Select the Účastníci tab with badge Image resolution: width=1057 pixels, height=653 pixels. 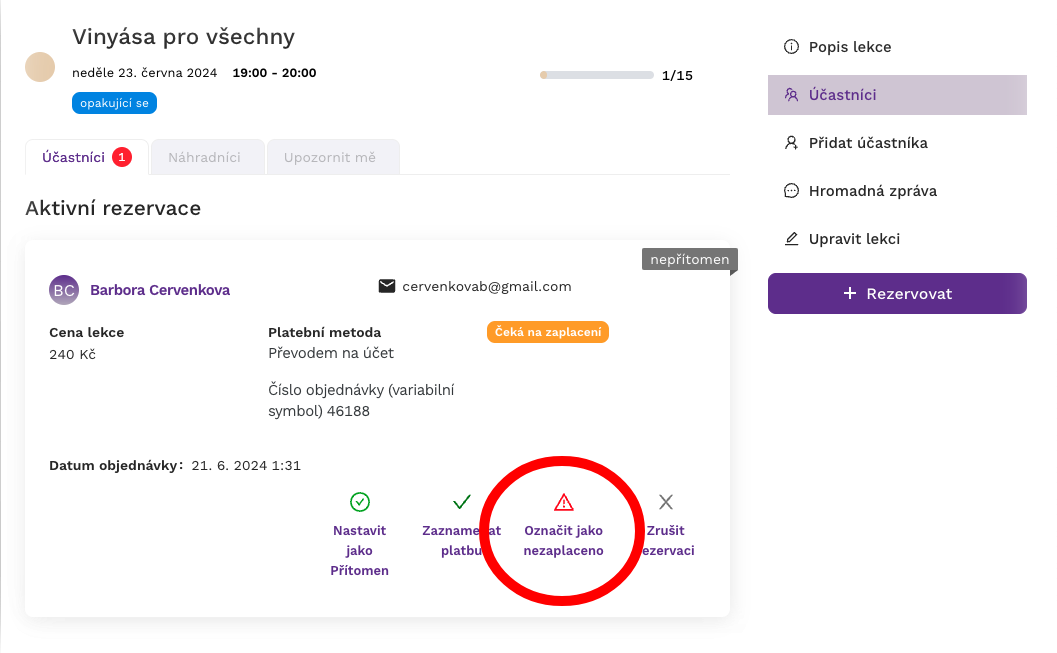pyautogui.click(x=87, y=157)
